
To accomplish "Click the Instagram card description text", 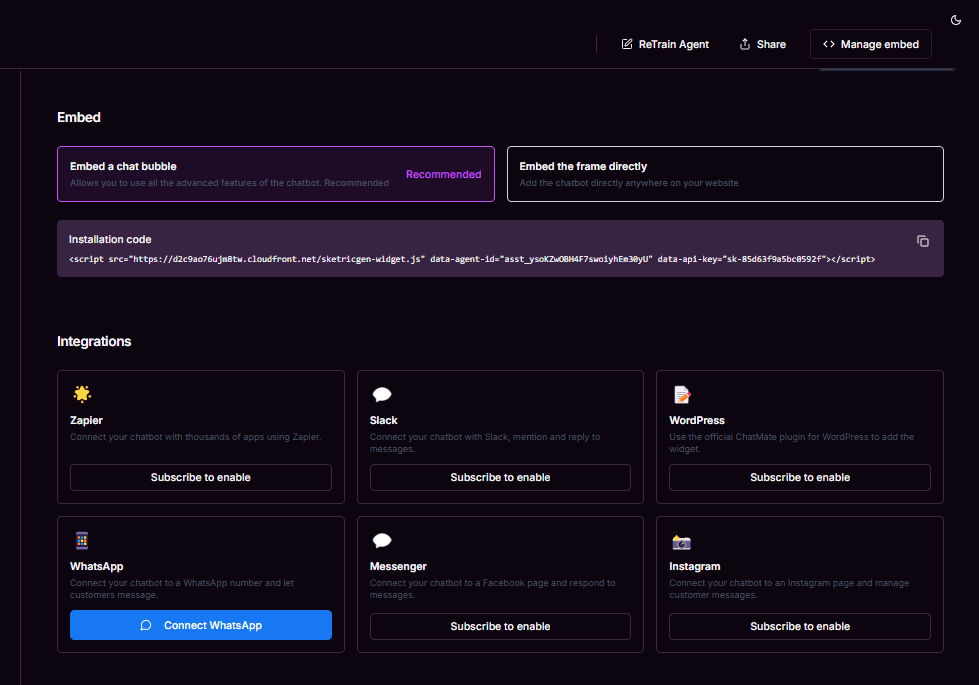I will [x=789, y=589].
